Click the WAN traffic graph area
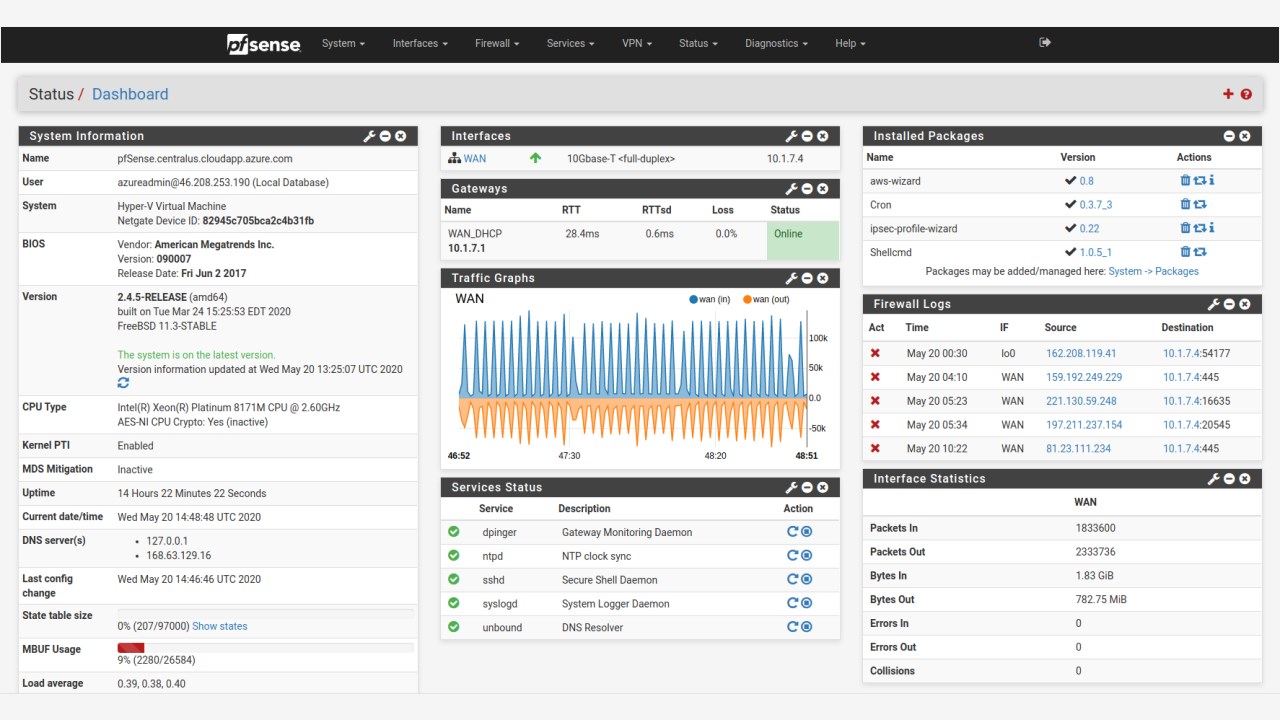Viewport: 1280px width, 720px height. click(632, 378)
